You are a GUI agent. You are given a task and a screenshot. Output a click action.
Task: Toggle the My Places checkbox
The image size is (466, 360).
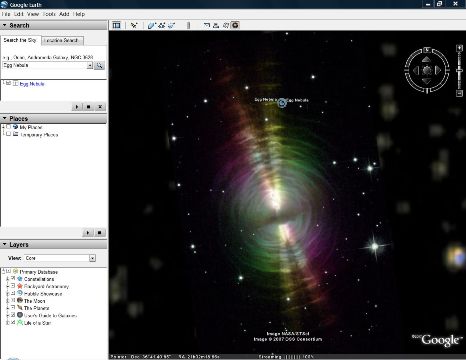pyautogui.click(x=9, y=127)
